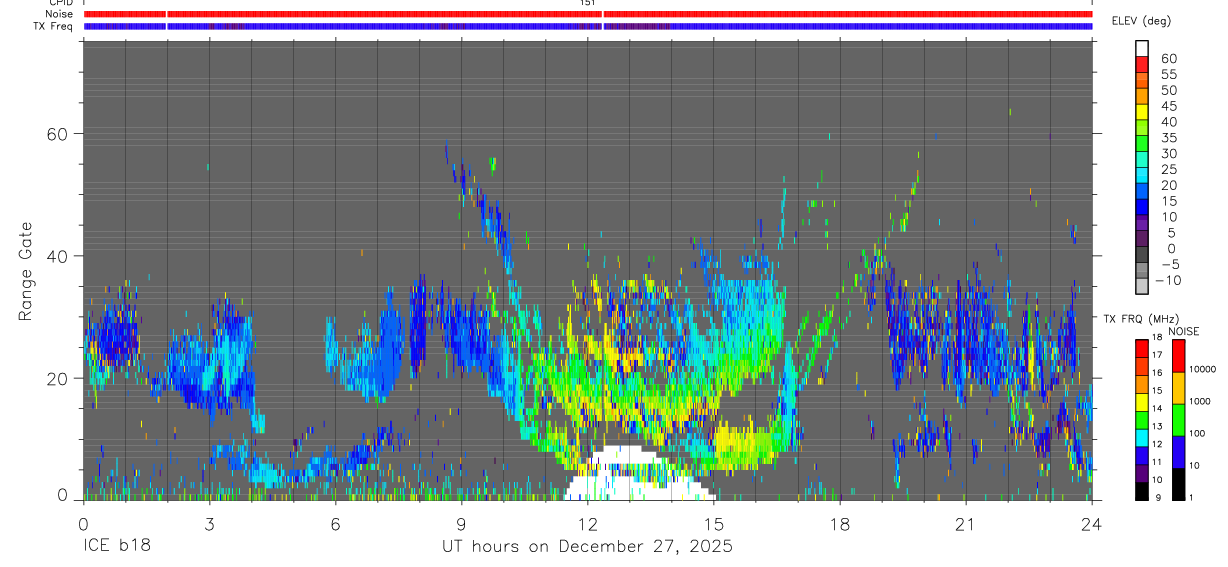Viewport: 1228px width, 567px height.
Task: Click the red top segment of TX FRQ colorbar
Action: tap(1142, 348)
